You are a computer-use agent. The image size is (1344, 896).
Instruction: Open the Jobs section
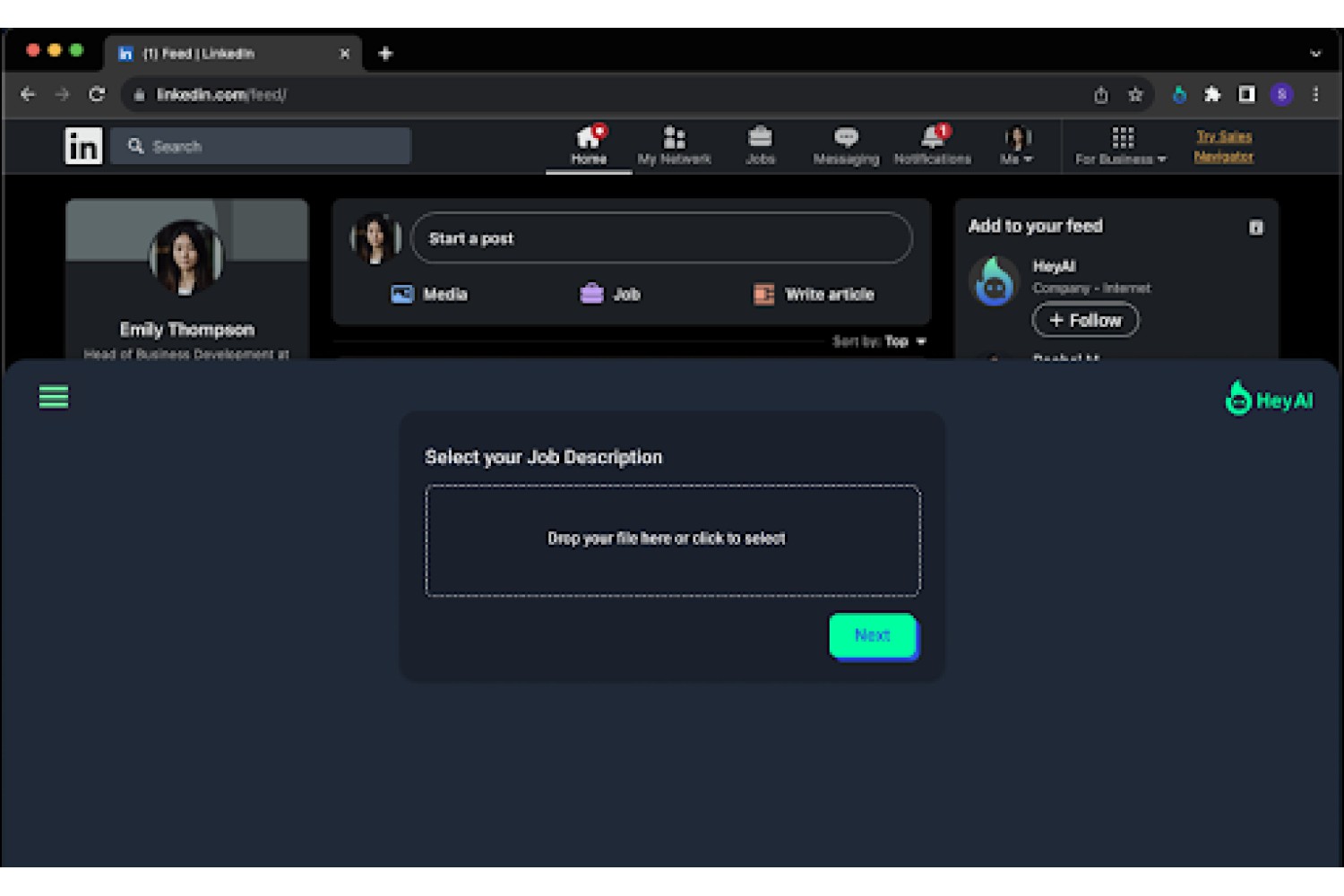[x=760, y=146]
